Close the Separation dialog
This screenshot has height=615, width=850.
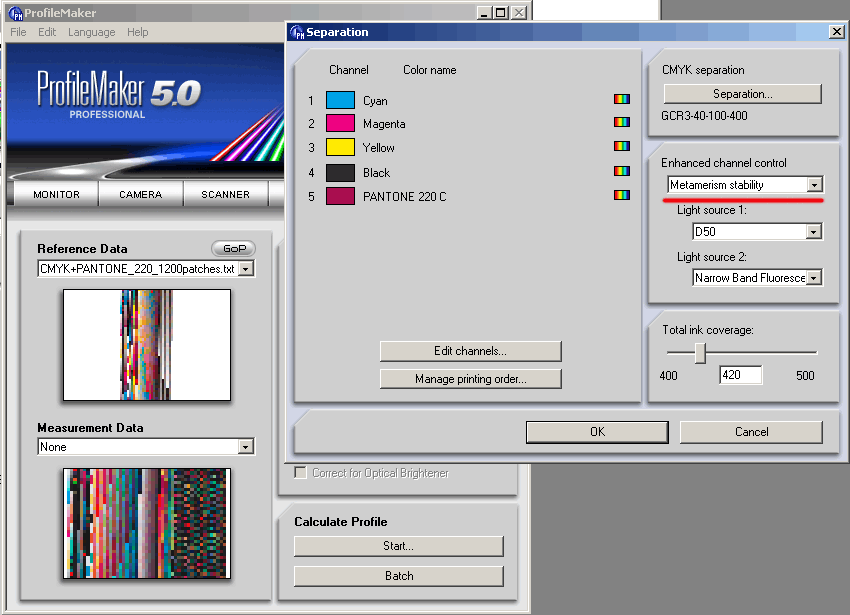pyautogui.click(x=836, y=32)
